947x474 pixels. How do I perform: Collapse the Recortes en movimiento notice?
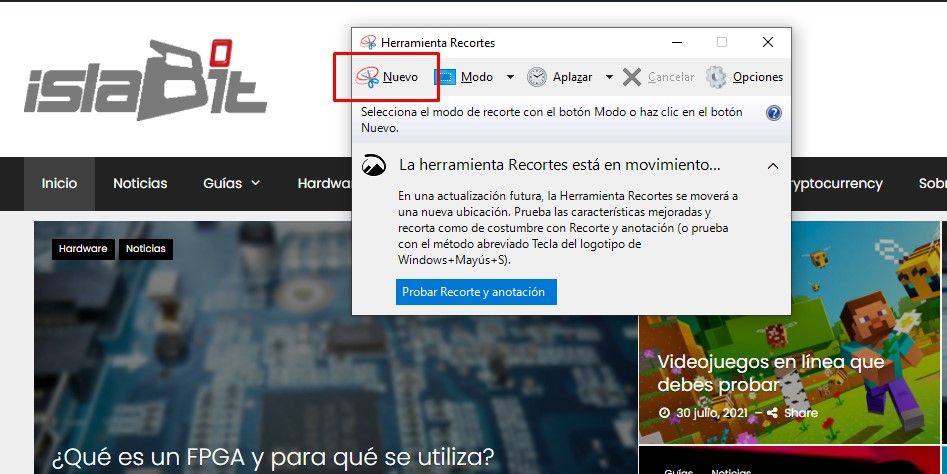click(x=772, y=165)
